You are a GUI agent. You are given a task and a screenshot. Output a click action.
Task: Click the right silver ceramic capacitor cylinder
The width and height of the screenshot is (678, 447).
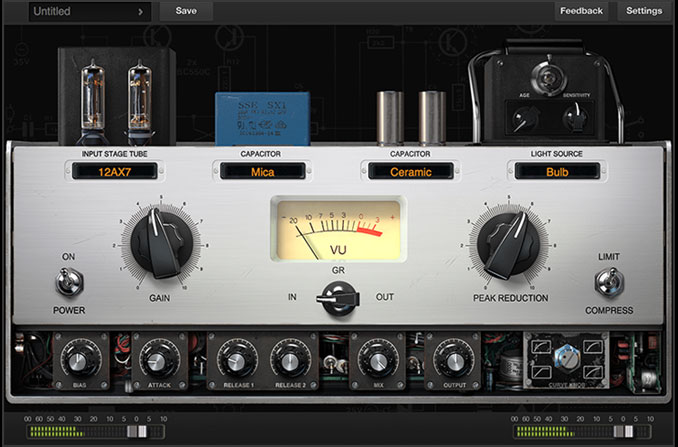[432, 118]
